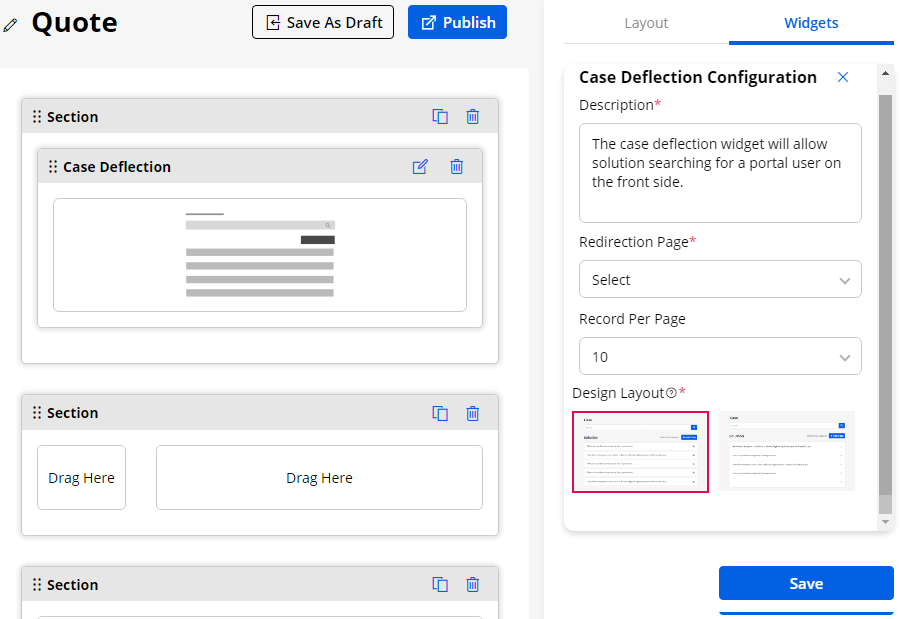901x619 pixels.
Task: Click the pencil icon beside the Quote title
Action: point(11,23)
